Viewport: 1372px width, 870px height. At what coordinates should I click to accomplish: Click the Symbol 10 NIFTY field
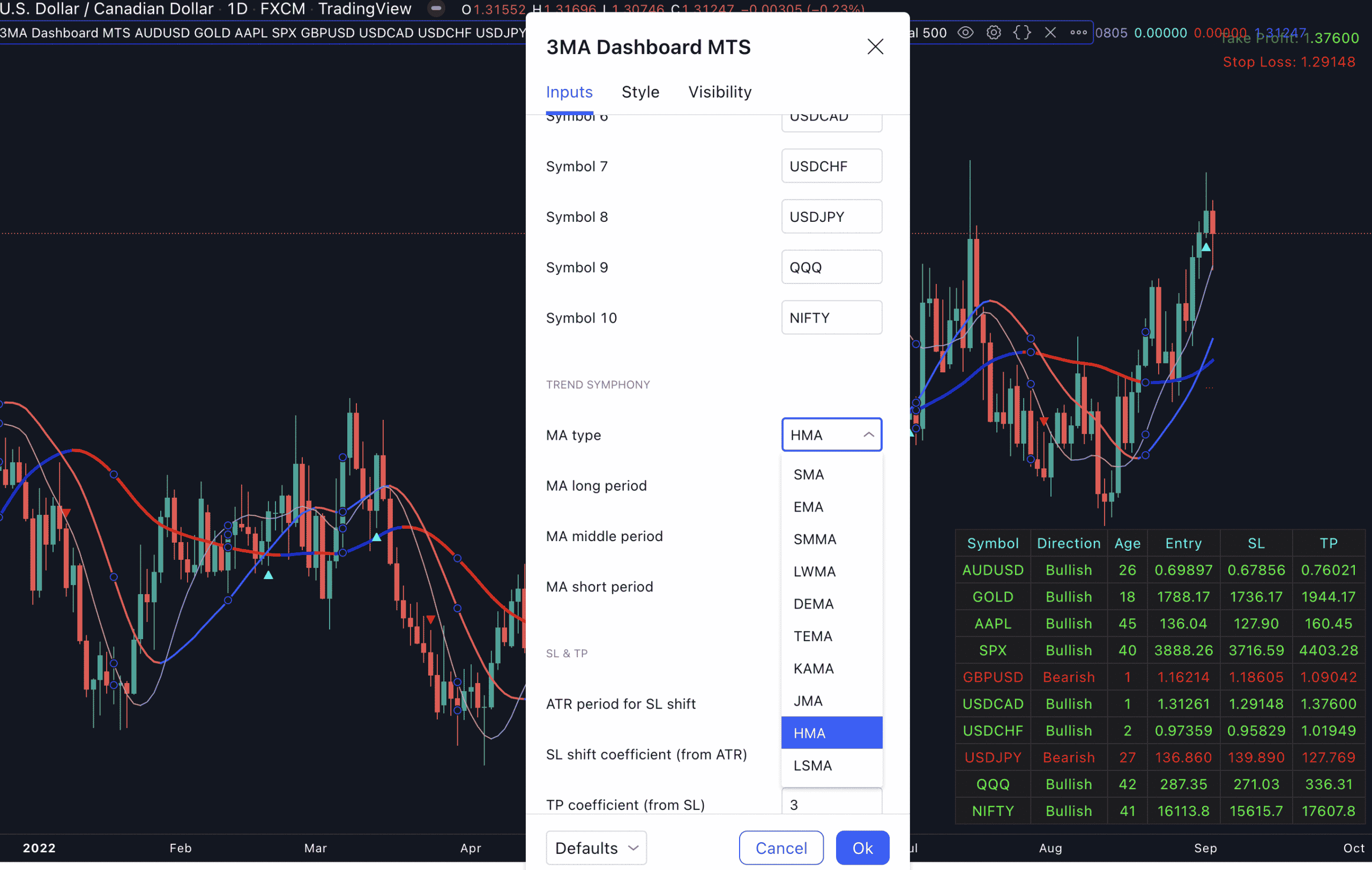pos(831,318)
